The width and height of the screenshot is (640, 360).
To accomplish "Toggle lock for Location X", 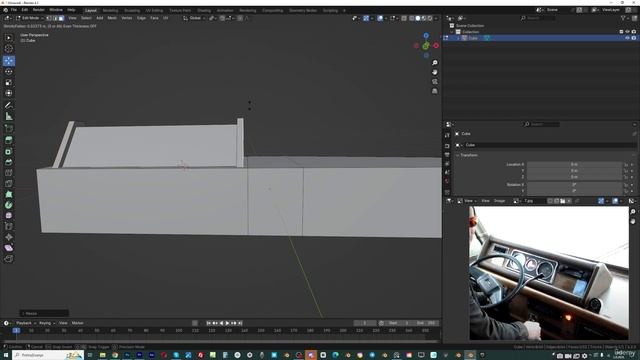I will (x=626, y=164).
